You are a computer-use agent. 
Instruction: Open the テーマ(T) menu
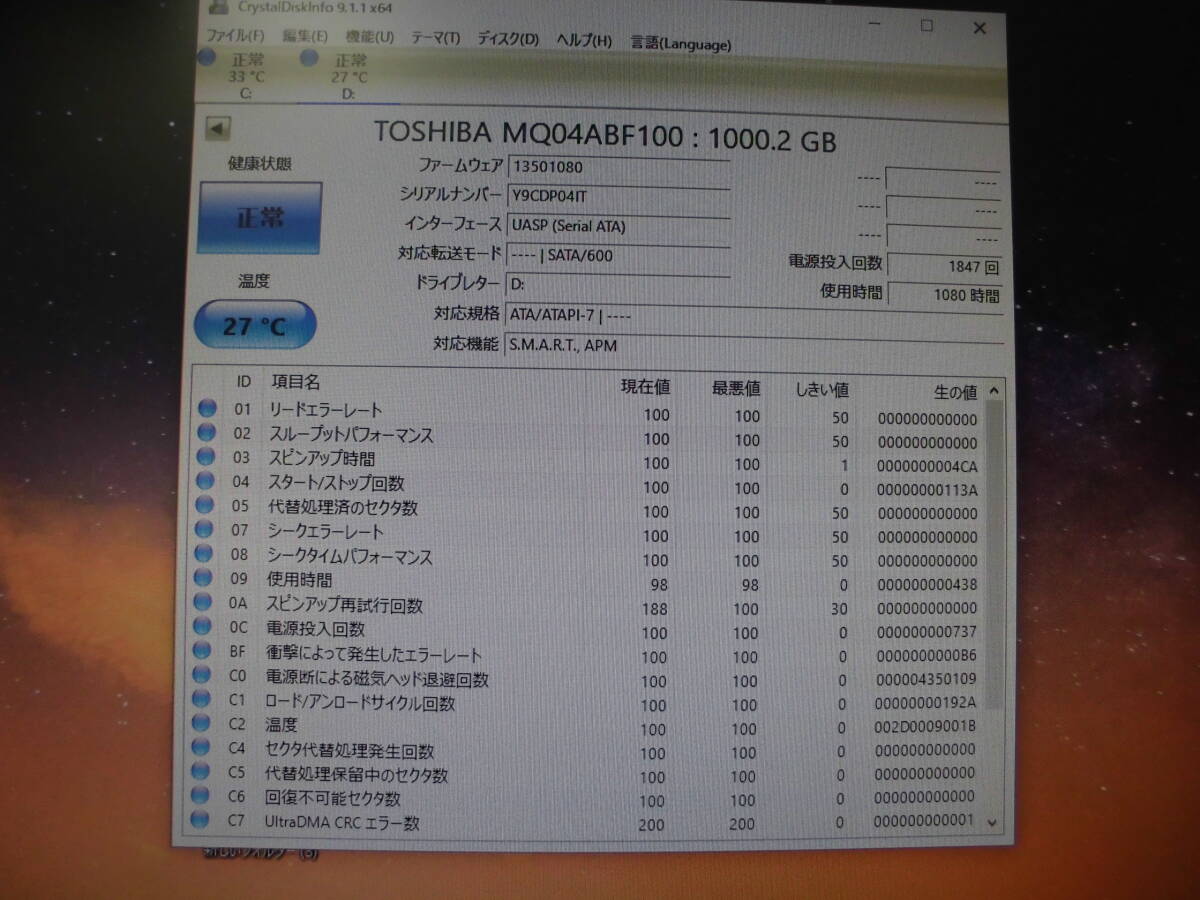[435, 38]
